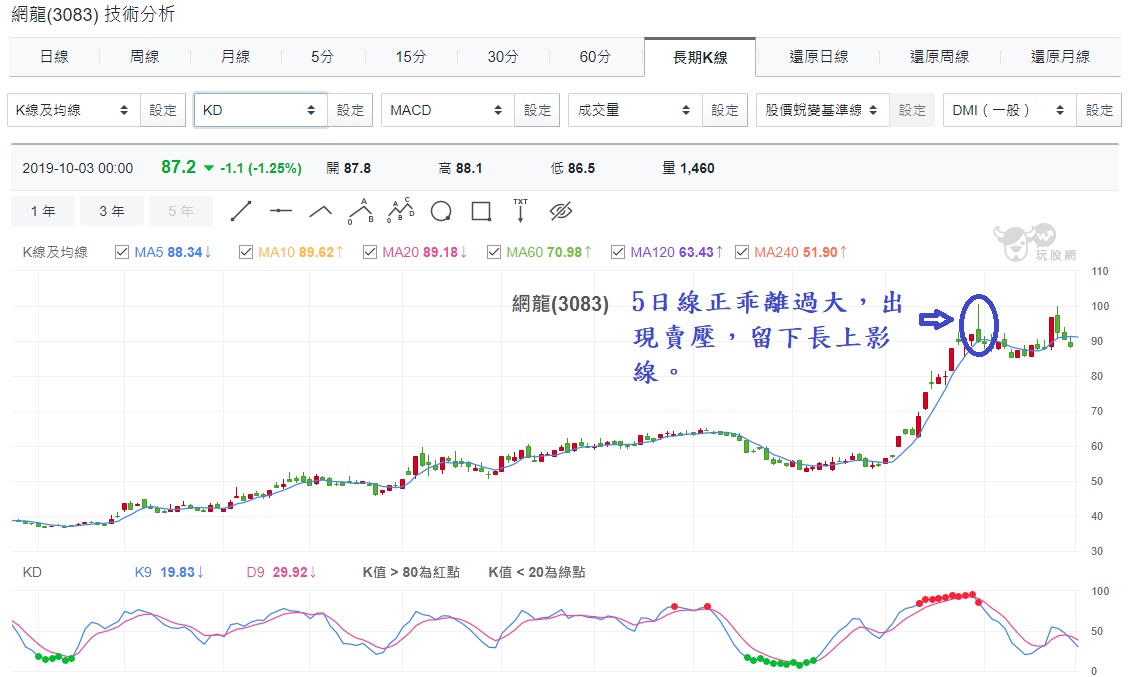The image size is (1131, 677).
Task: Switch to the 周線 tab
Action: [x=144, y=57]
